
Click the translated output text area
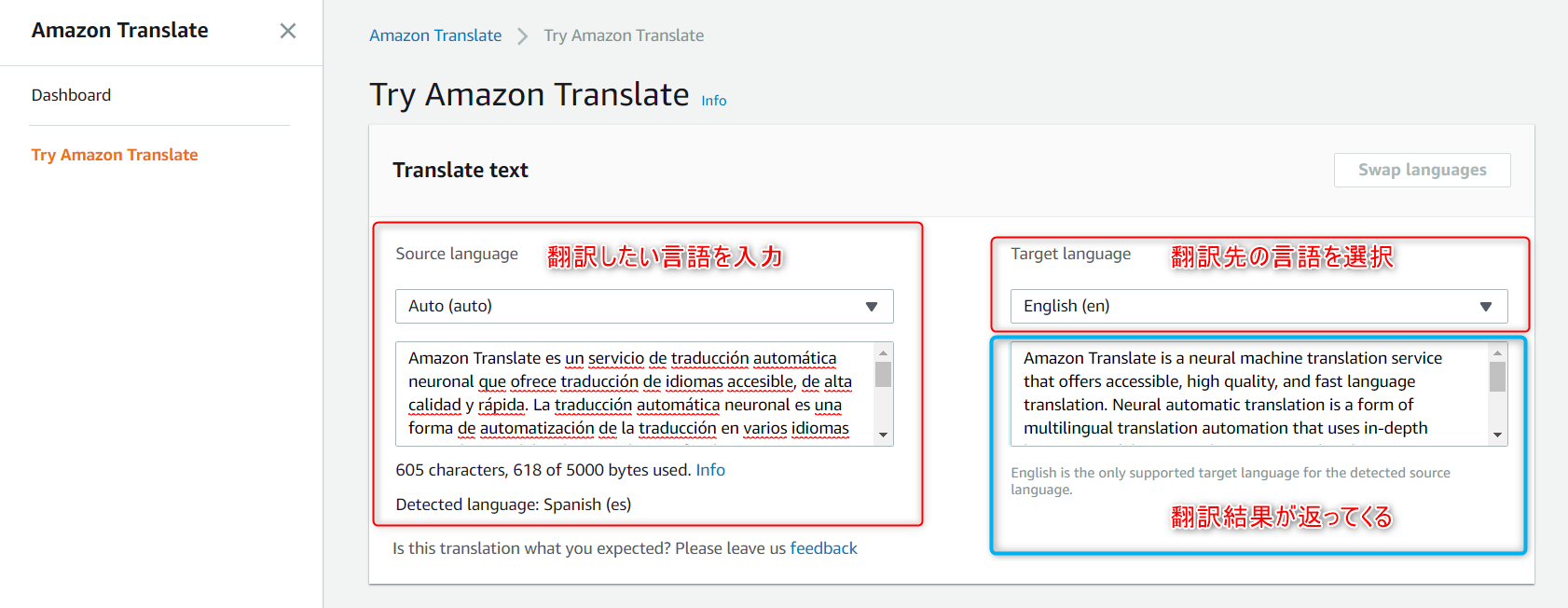(x=1249, y=394)
